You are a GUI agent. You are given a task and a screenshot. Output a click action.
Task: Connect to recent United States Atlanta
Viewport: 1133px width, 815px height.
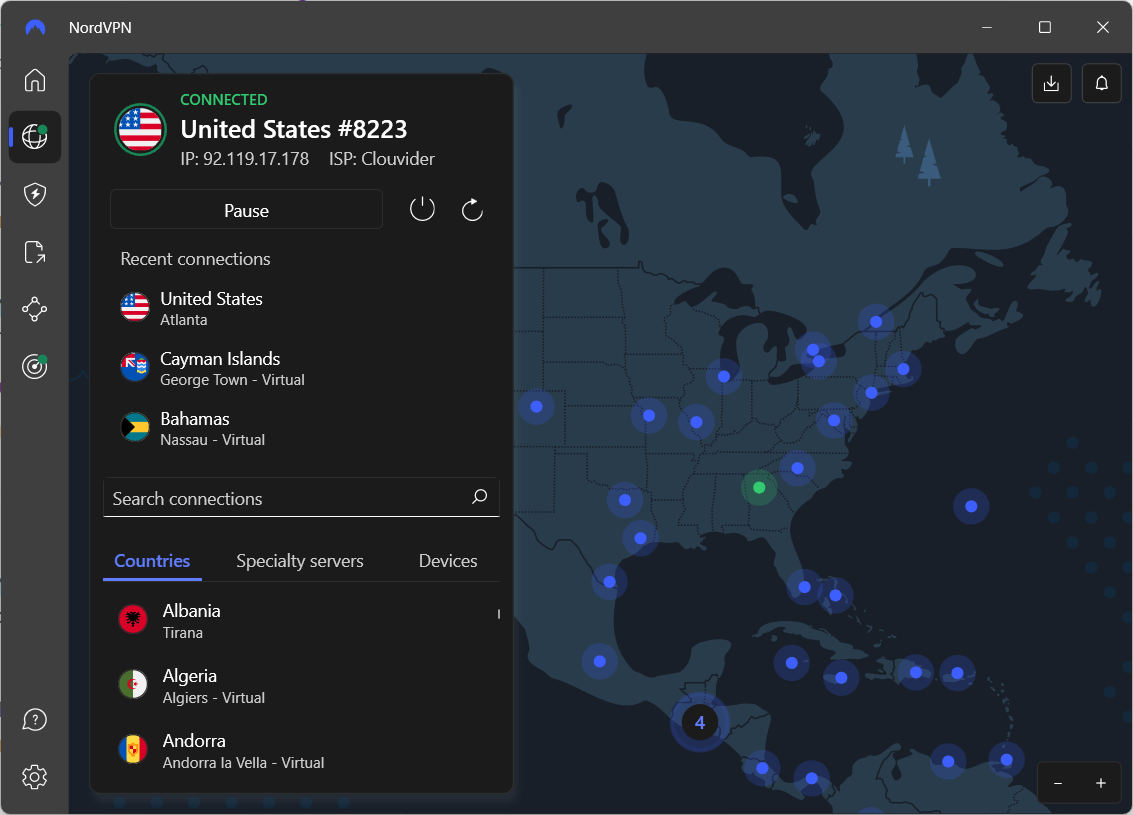coord(301,308)
